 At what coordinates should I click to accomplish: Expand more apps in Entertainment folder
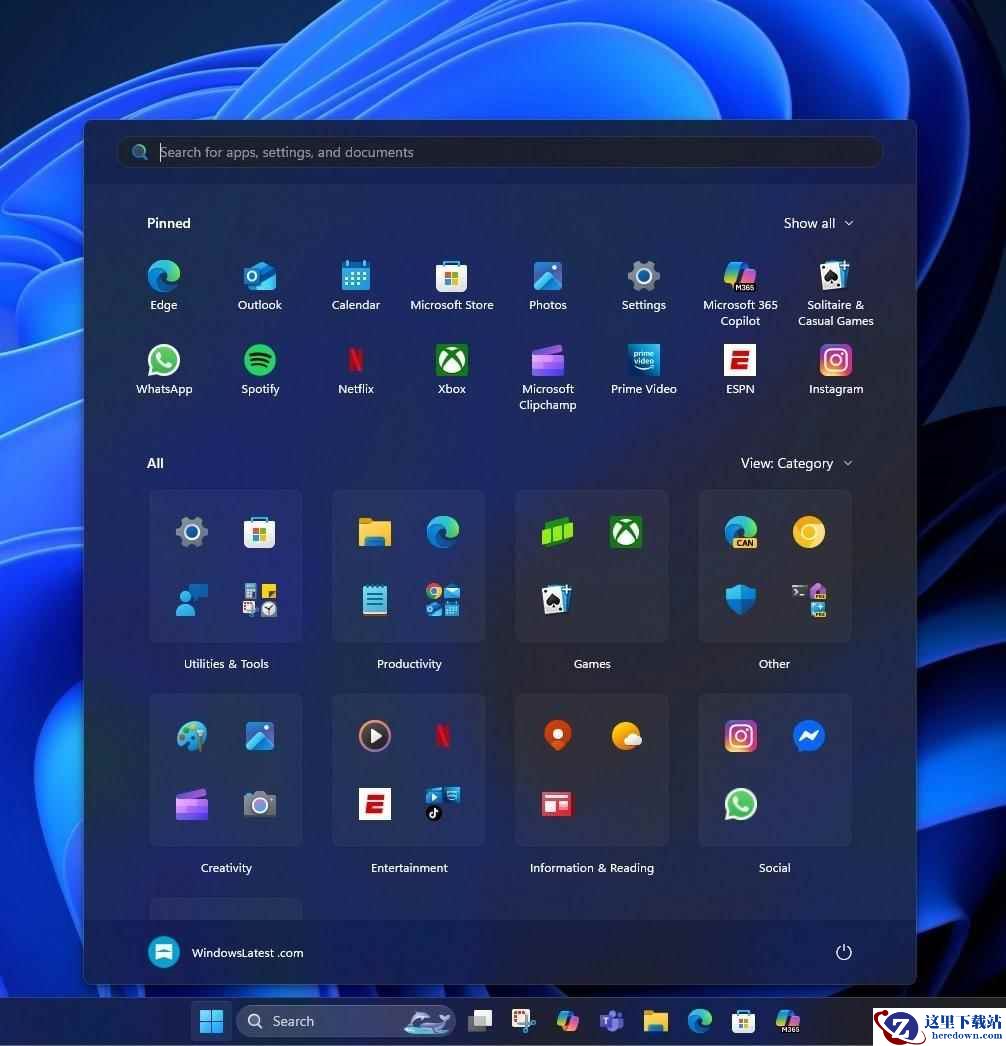[442, 804]
